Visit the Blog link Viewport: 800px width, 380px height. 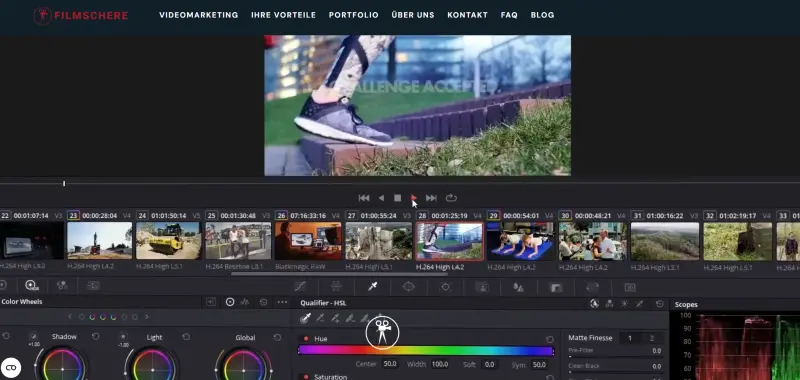pyautogui.click(x=542, y=15)
